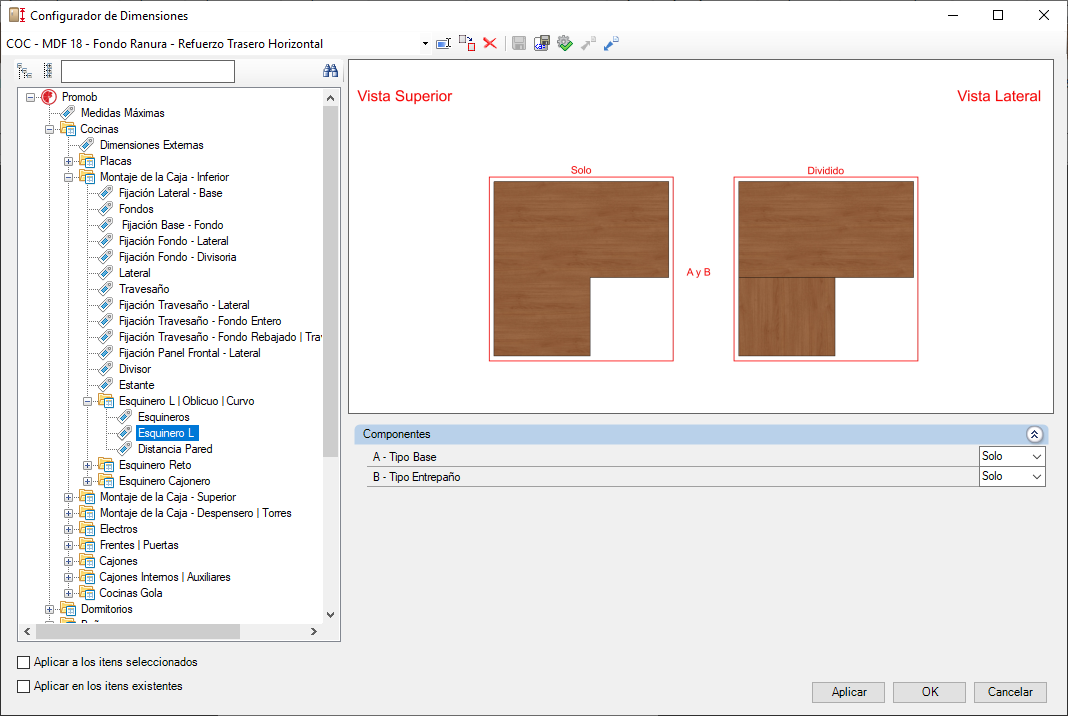Click the duplicate configuration toolbar icon
The width and height of the screenshot is (1068, 716).
click(467, 44)
